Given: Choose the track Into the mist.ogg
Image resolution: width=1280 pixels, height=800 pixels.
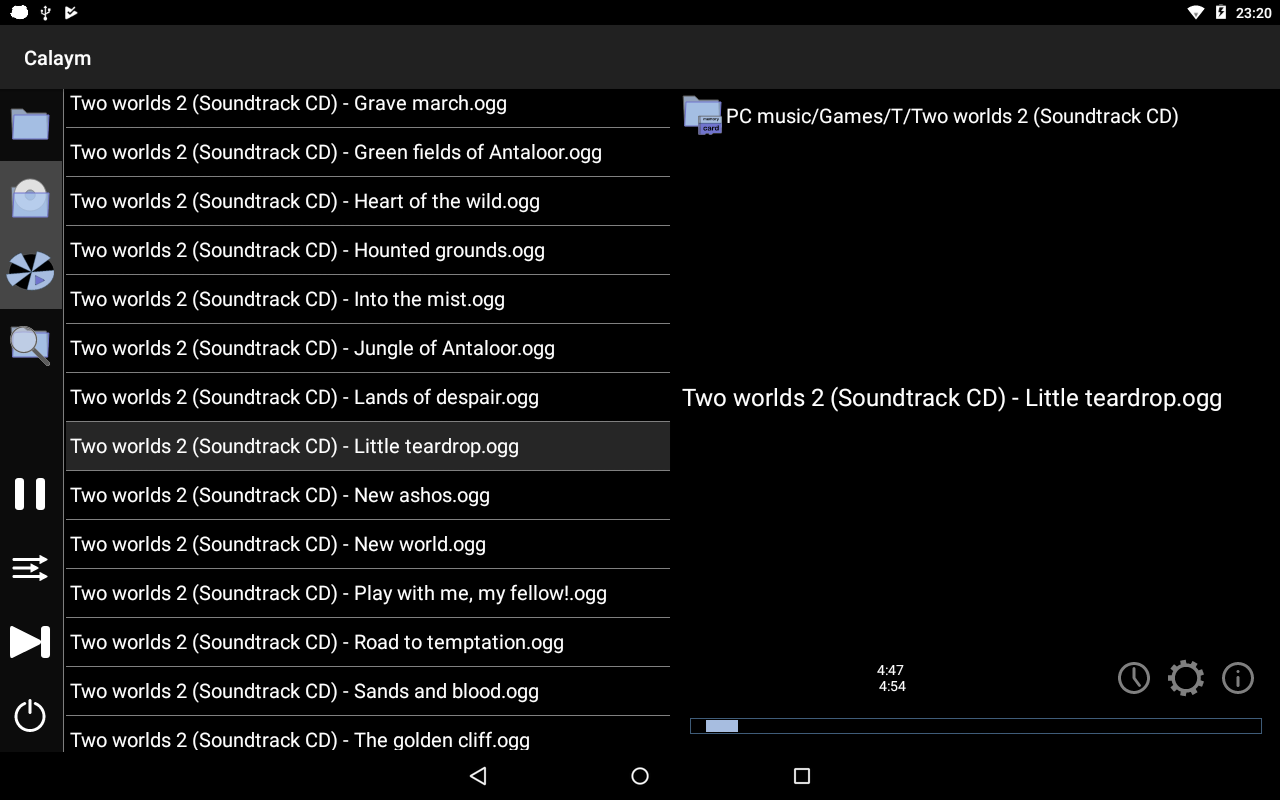Looking at the screenshot, I should (368, 299).
